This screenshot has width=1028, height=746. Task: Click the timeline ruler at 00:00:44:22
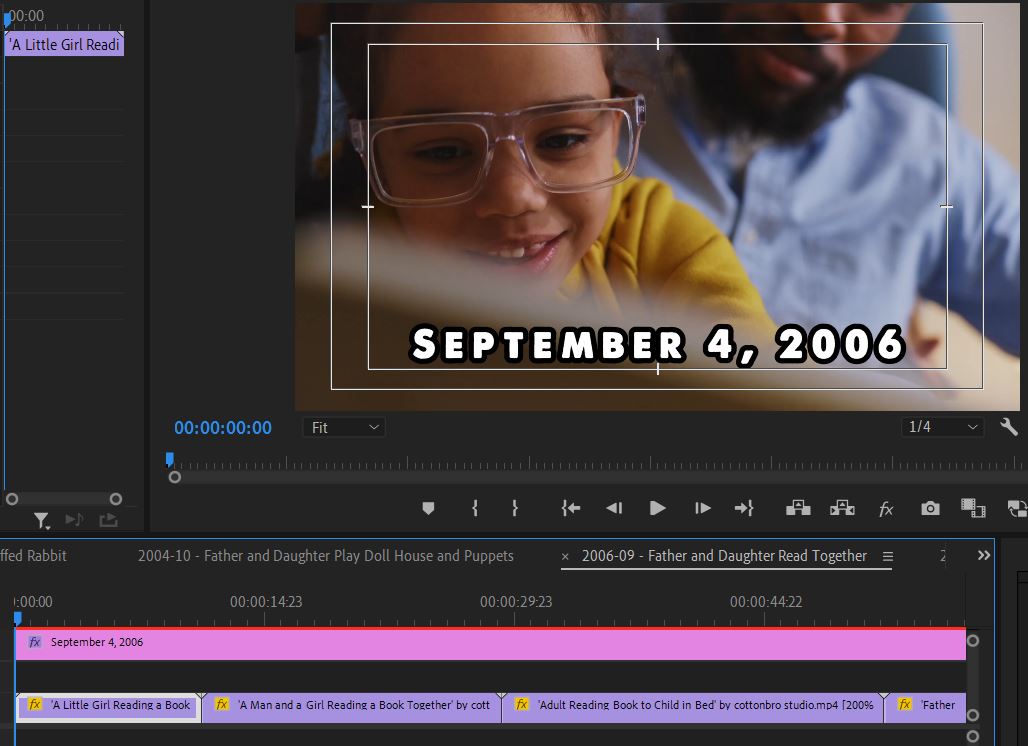(x=766, y=602)
